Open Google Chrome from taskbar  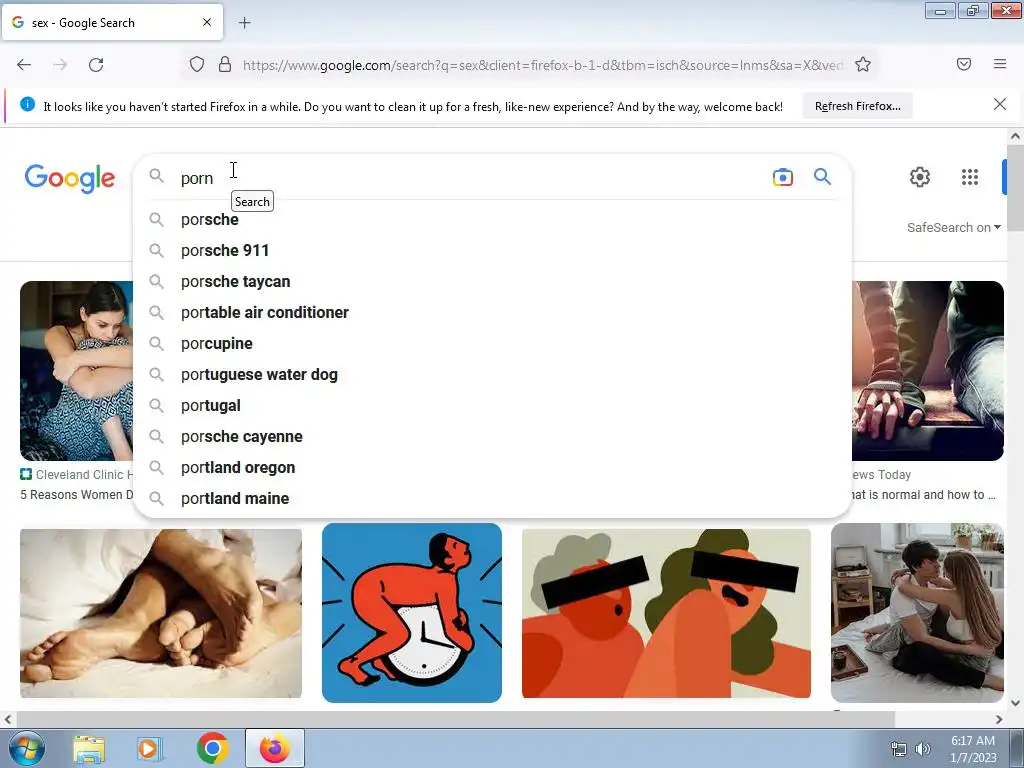click(x=212, y=748)
